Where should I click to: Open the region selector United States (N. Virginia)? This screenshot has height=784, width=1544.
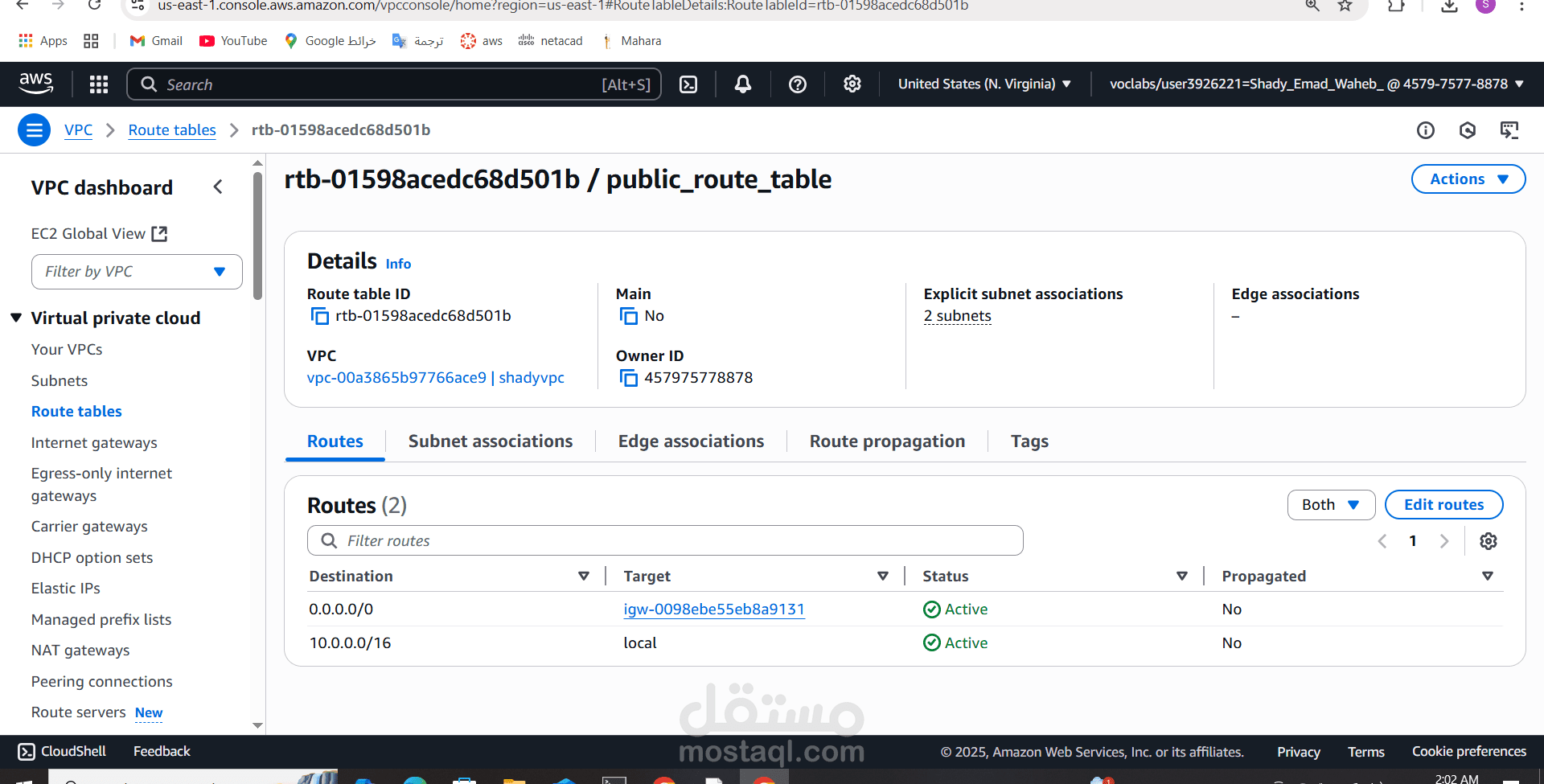coord(984,84)
